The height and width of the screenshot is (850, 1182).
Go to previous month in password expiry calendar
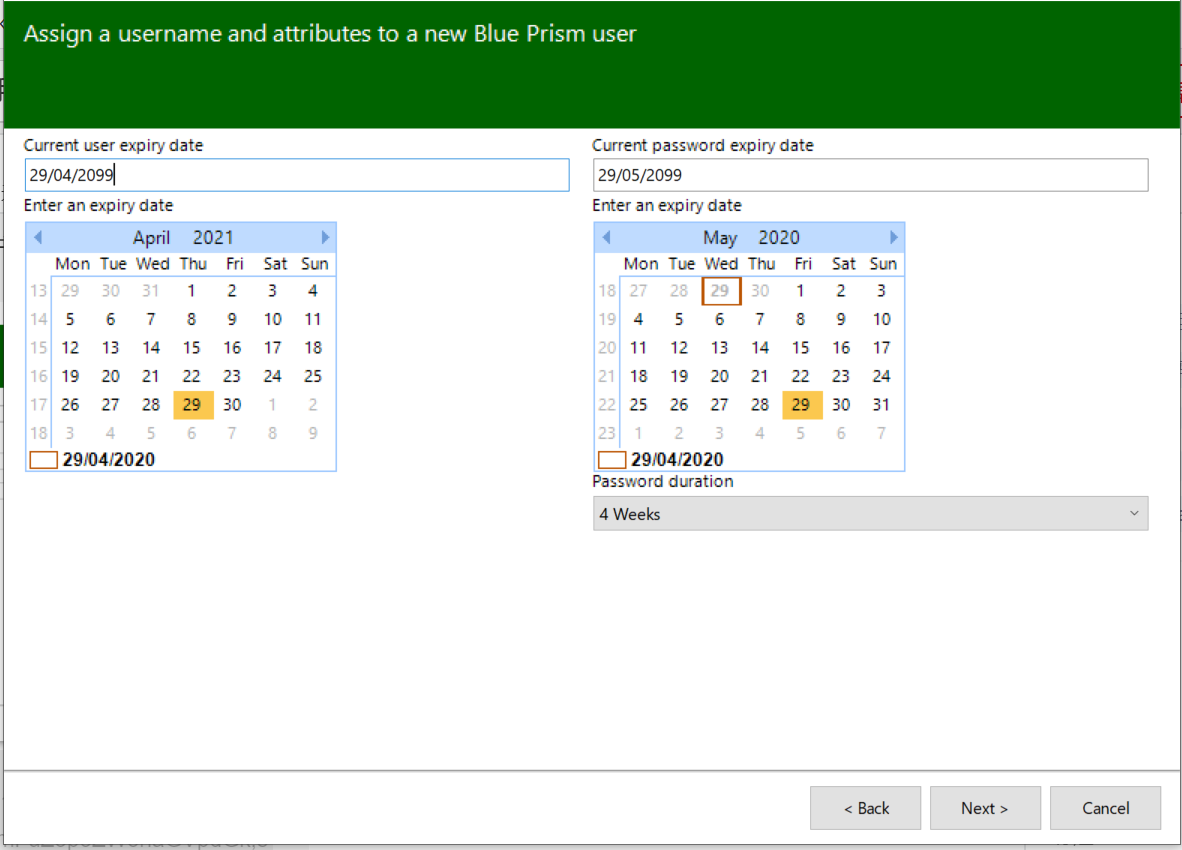(x=606, y=237)
